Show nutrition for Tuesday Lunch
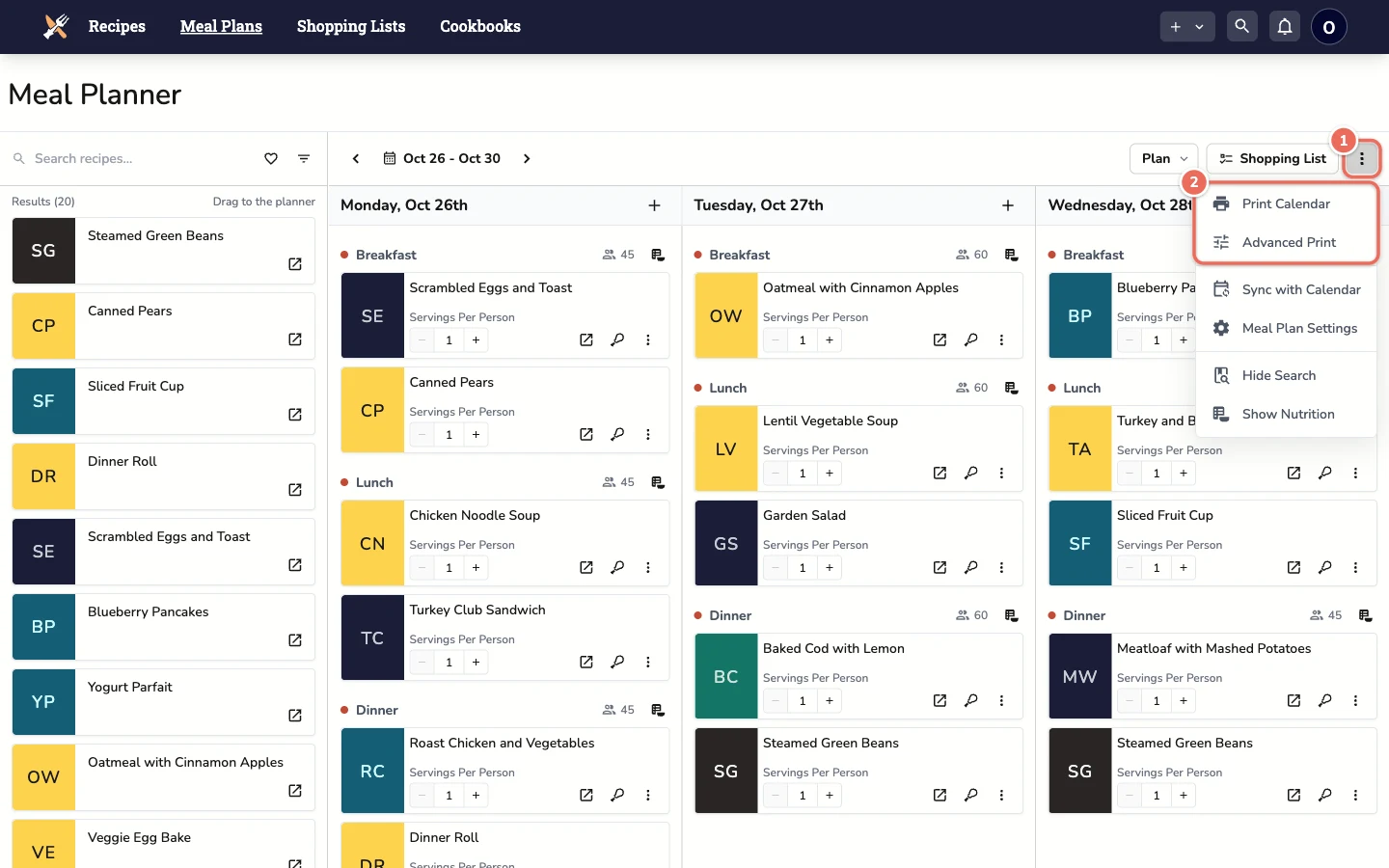Image resolution: width=1389 pixels, height=868 pixels. [x=1011, y=388]
